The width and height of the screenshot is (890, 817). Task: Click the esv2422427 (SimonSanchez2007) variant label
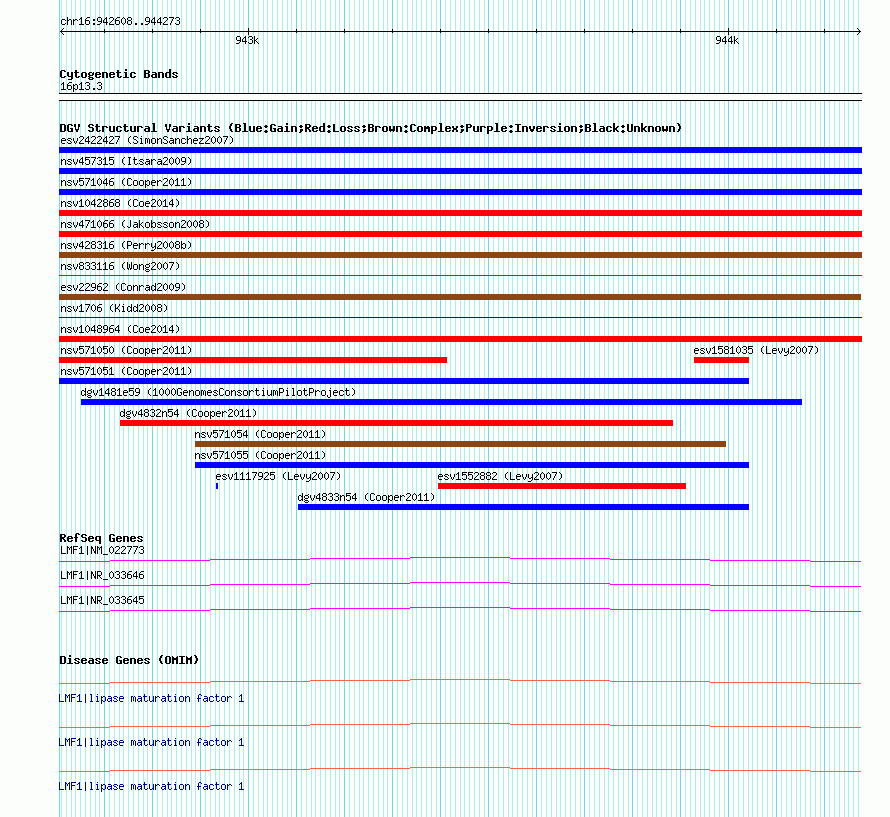[147, 140]
